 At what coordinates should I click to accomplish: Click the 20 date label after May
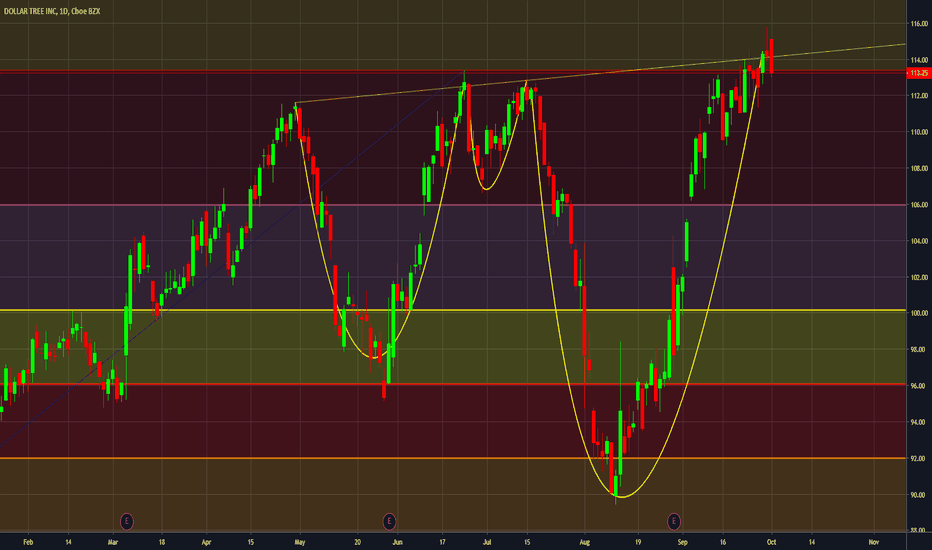coord(357,542)
